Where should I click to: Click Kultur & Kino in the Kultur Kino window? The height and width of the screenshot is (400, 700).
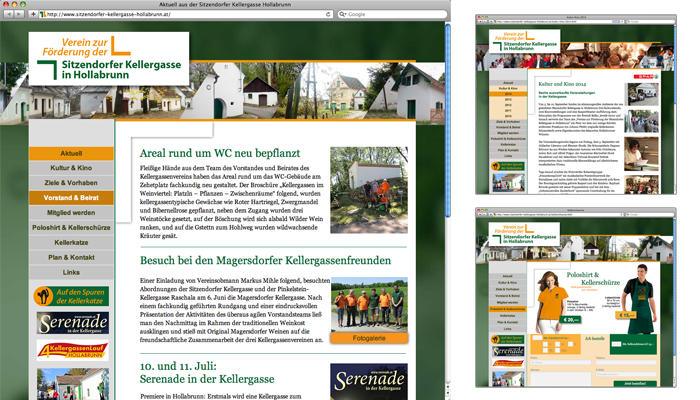pos(508,88)
